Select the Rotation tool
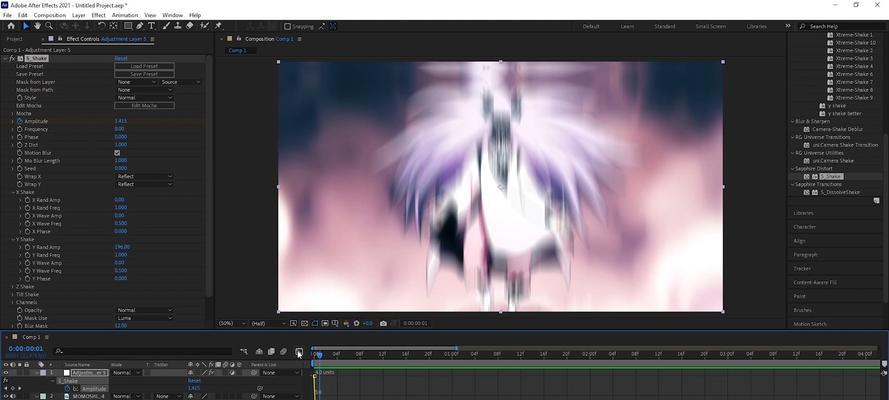The height and width of the screenshot is (400, 889). (101, 26)
